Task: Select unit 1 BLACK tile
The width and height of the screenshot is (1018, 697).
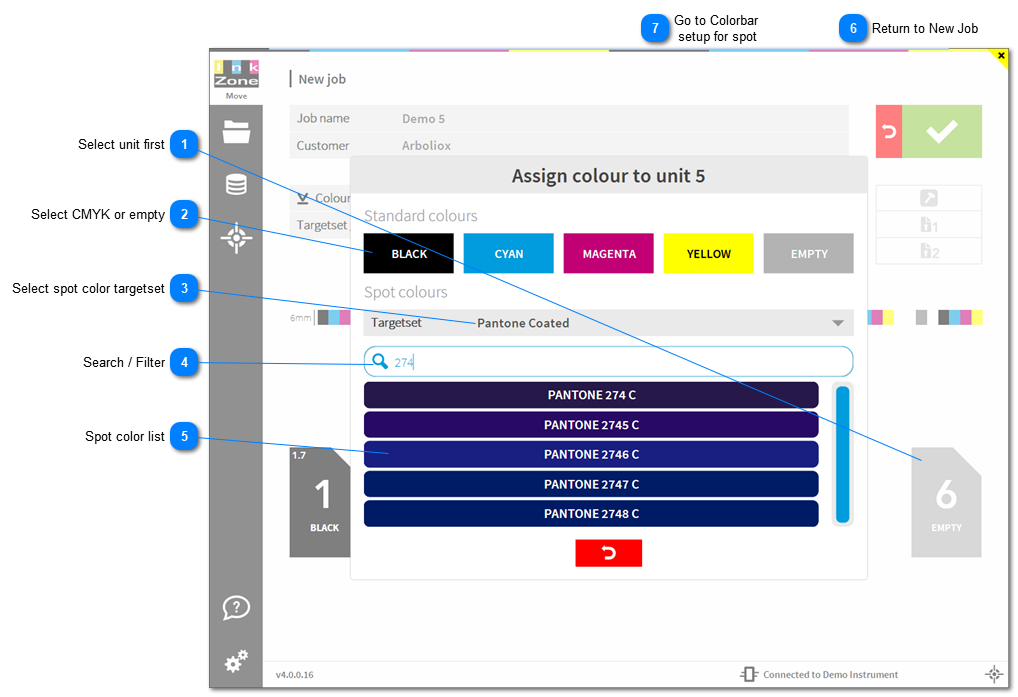Action: [x=320, y=502]
